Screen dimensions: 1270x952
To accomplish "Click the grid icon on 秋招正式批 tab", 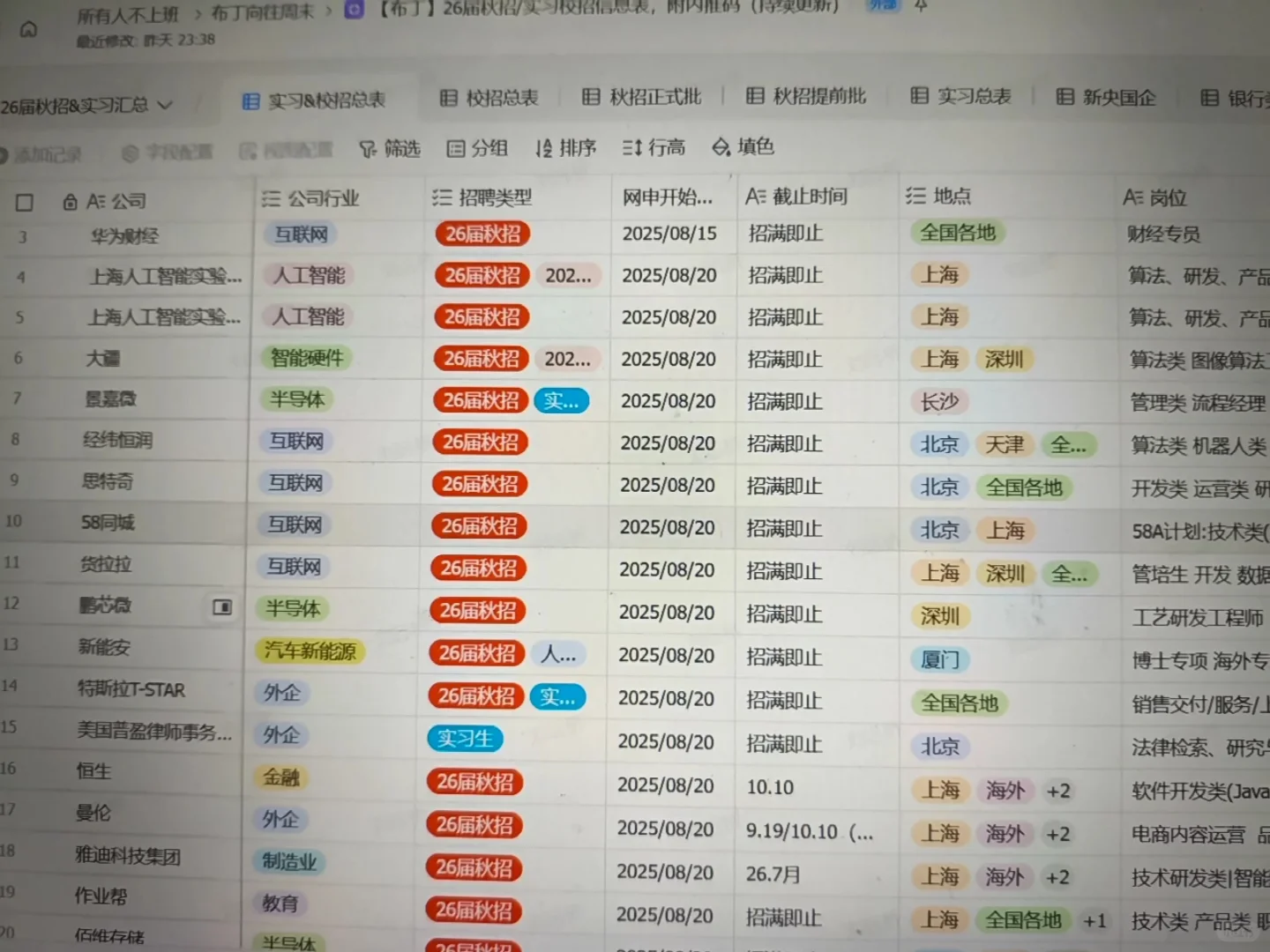I will [591, 96].
